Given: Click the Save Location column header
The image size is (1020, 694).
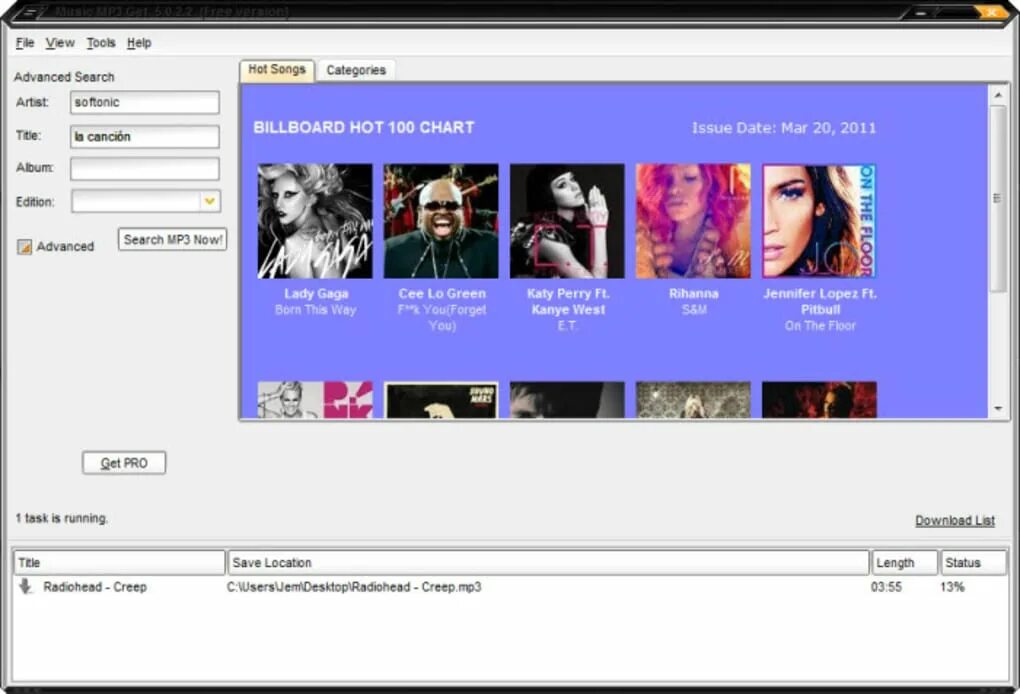Looking at the screenshot, I should pyautogui.click(x=548, y=563).
